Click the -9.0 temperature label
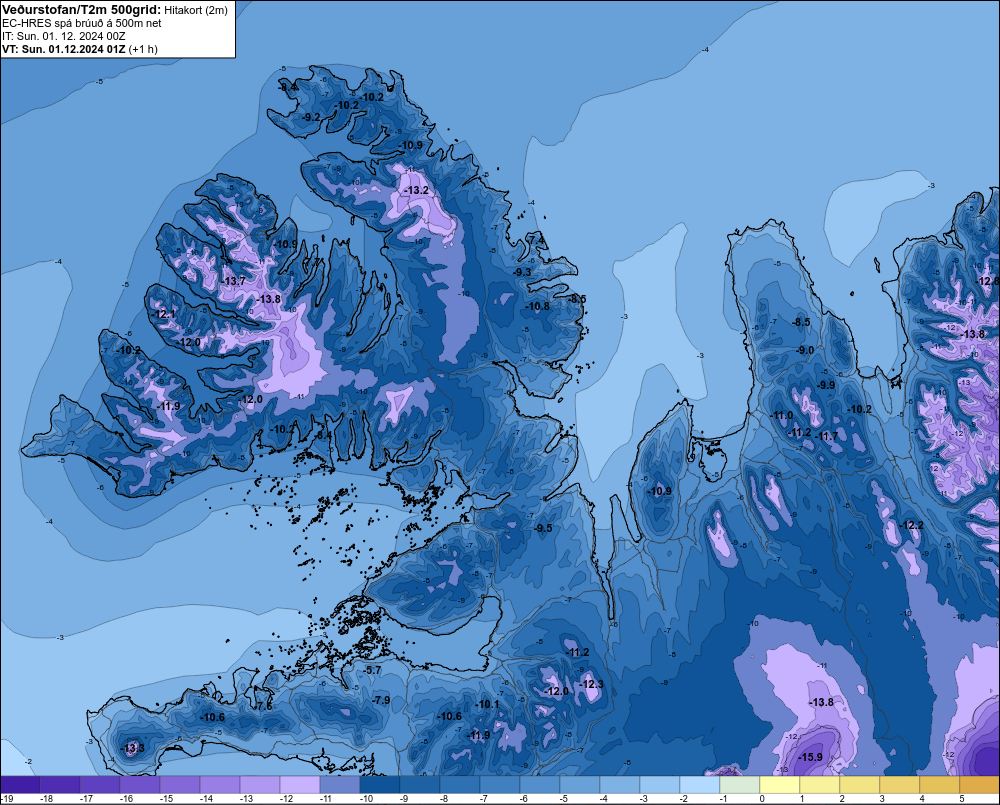Viewport: 1000px width, 805px height. pos(805,350)
